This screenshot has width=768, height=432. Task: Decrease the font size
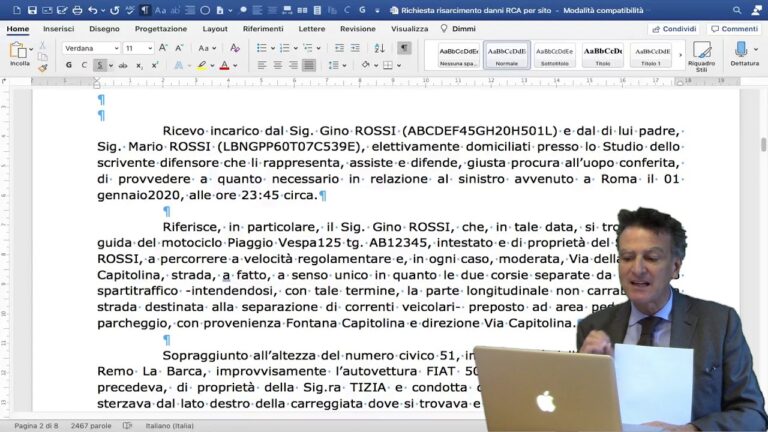(179, 48)
